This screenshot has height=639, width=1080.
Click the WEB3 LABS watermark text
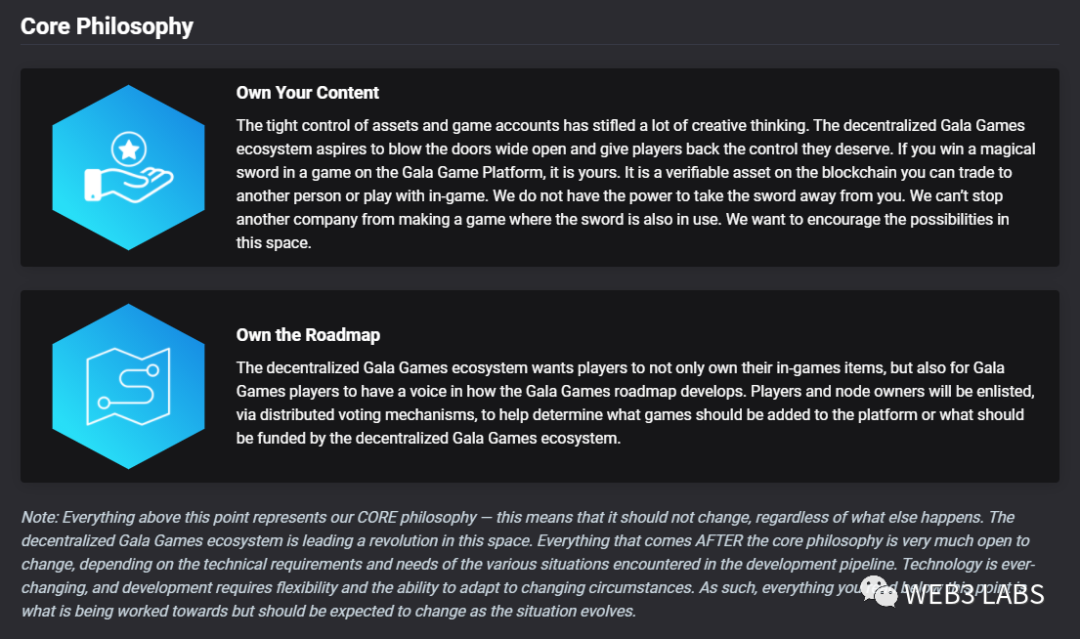pos(974,595)
